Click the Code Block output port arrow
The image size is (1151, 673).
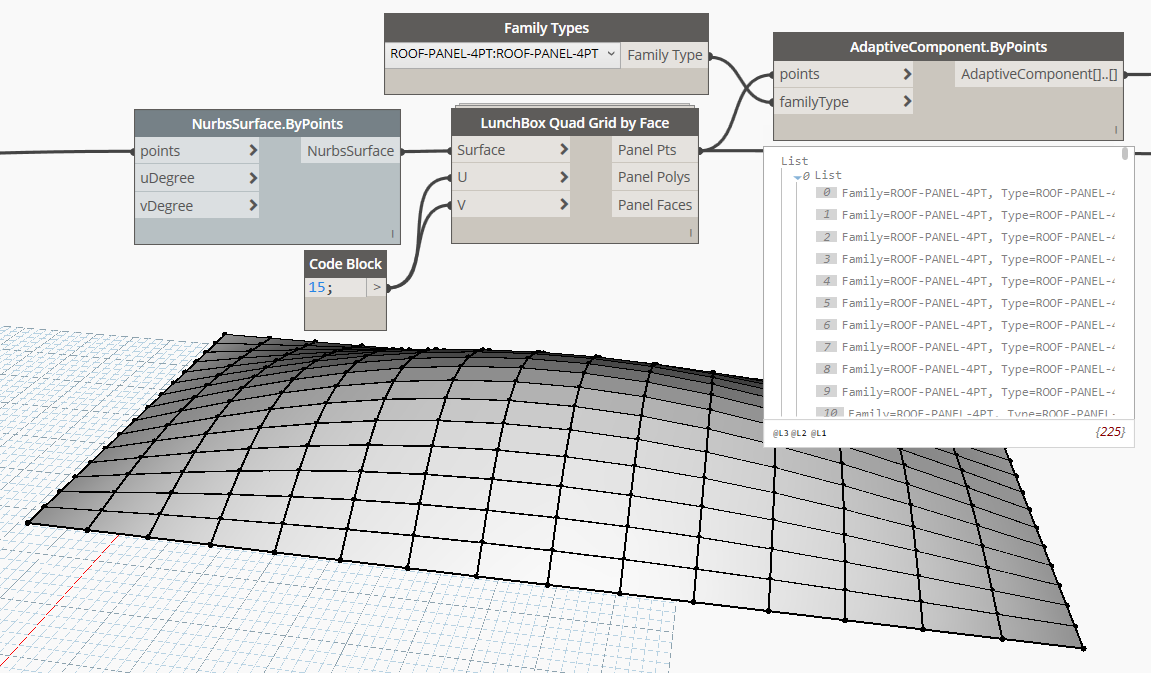376,287
